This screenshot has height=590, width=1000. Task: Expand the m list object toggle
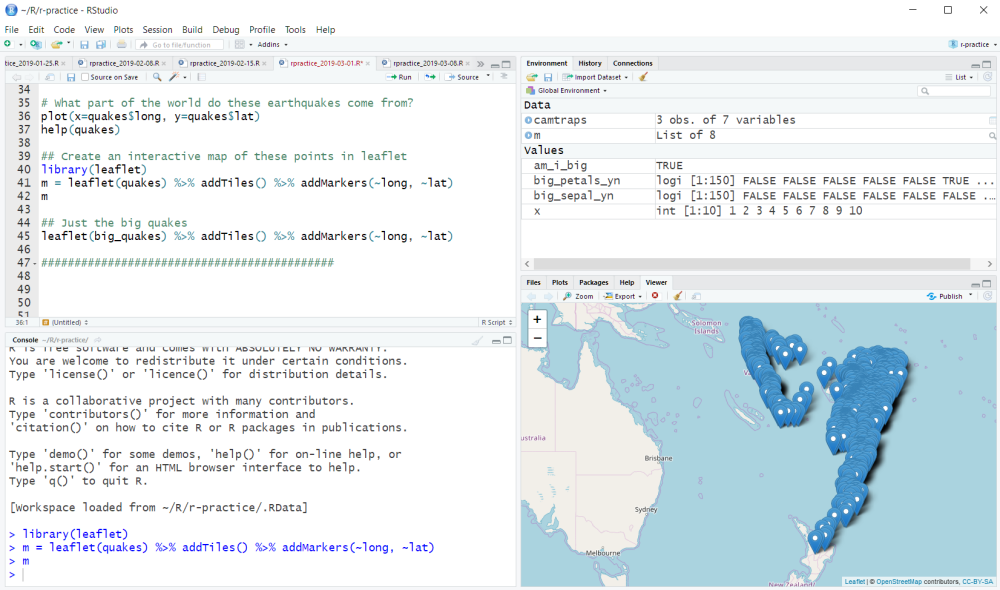pyautogui.click(x=528, y=135)
